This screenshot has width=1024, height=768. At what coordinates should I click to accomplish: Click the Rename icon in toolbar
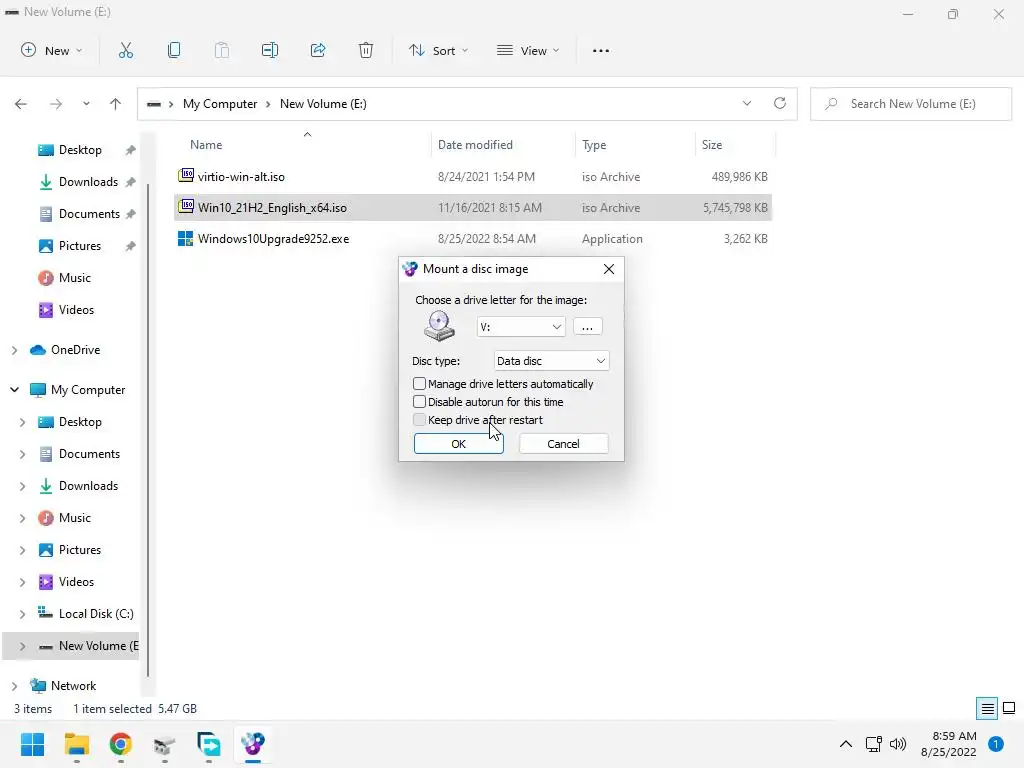(270, 50)
